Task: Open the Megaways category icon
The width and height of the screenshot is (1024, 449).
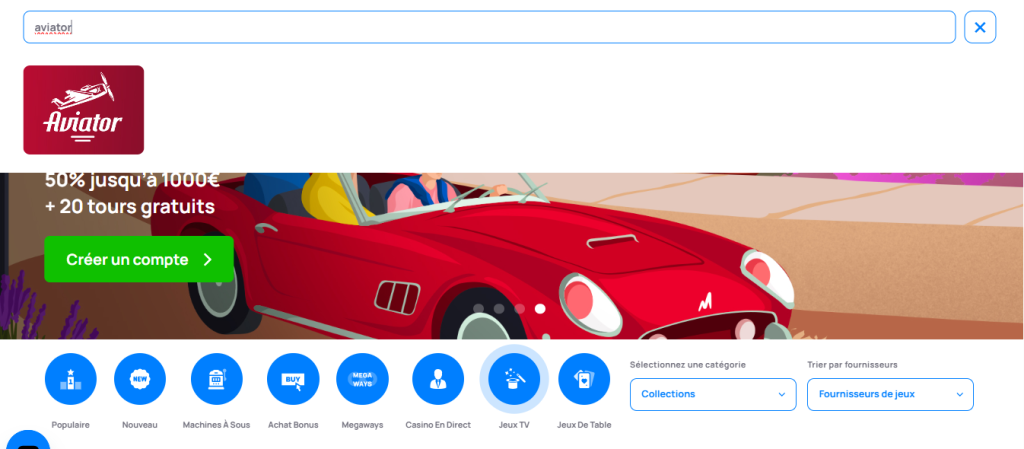Action: coord(362,379)
